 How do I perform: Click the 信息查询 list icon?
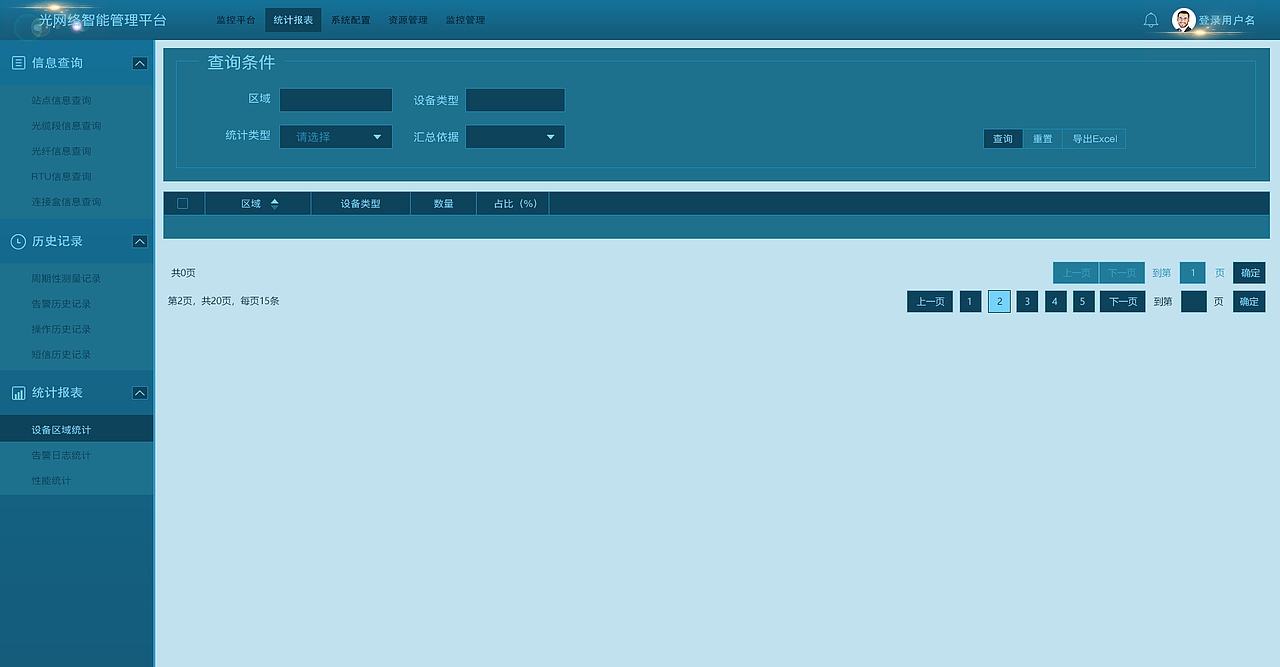18,63
